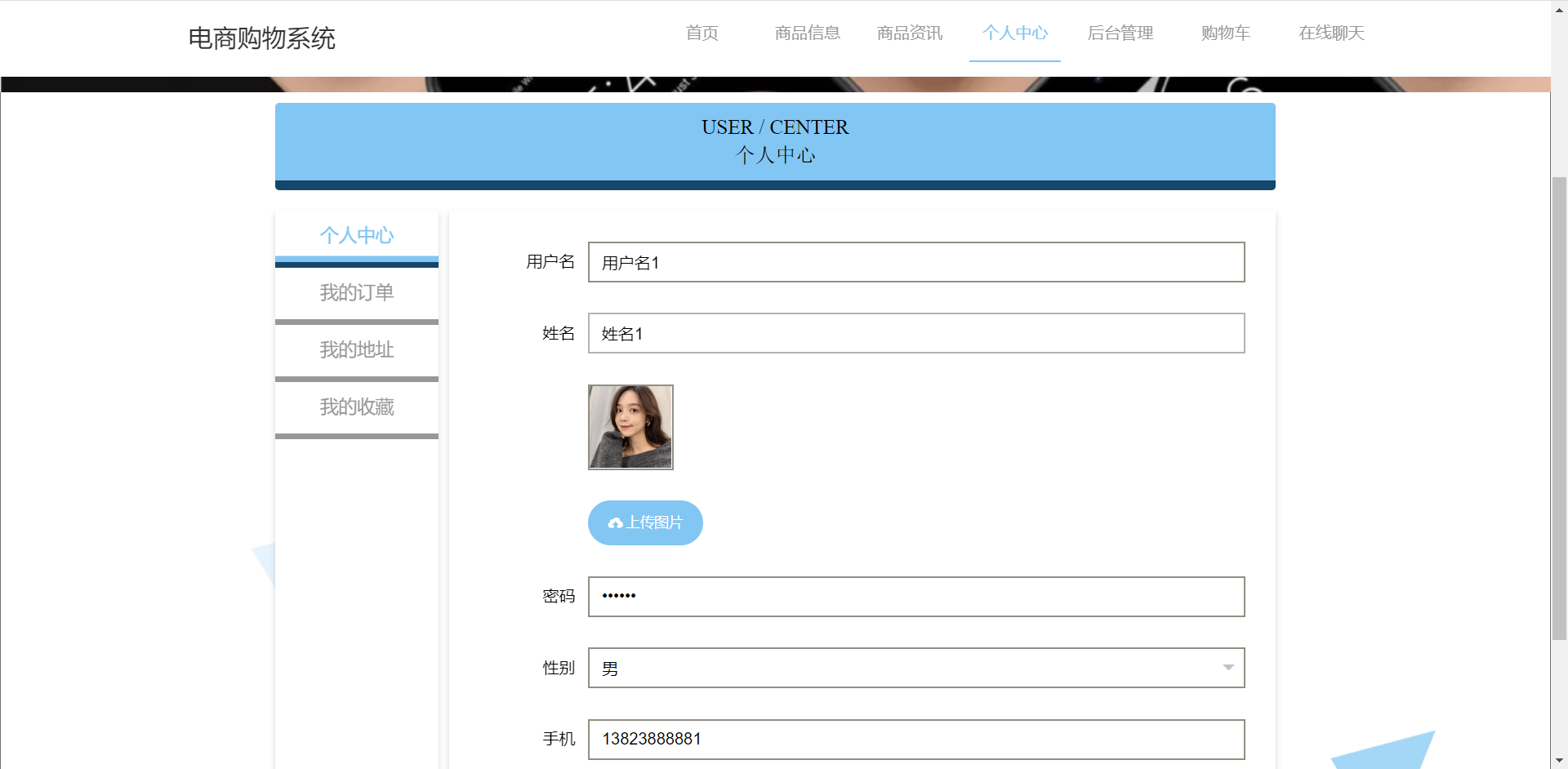The image size is (1568, 769).
Task: Select 个人中心 in the top navigation
Action: click(x=1014, y=33)
